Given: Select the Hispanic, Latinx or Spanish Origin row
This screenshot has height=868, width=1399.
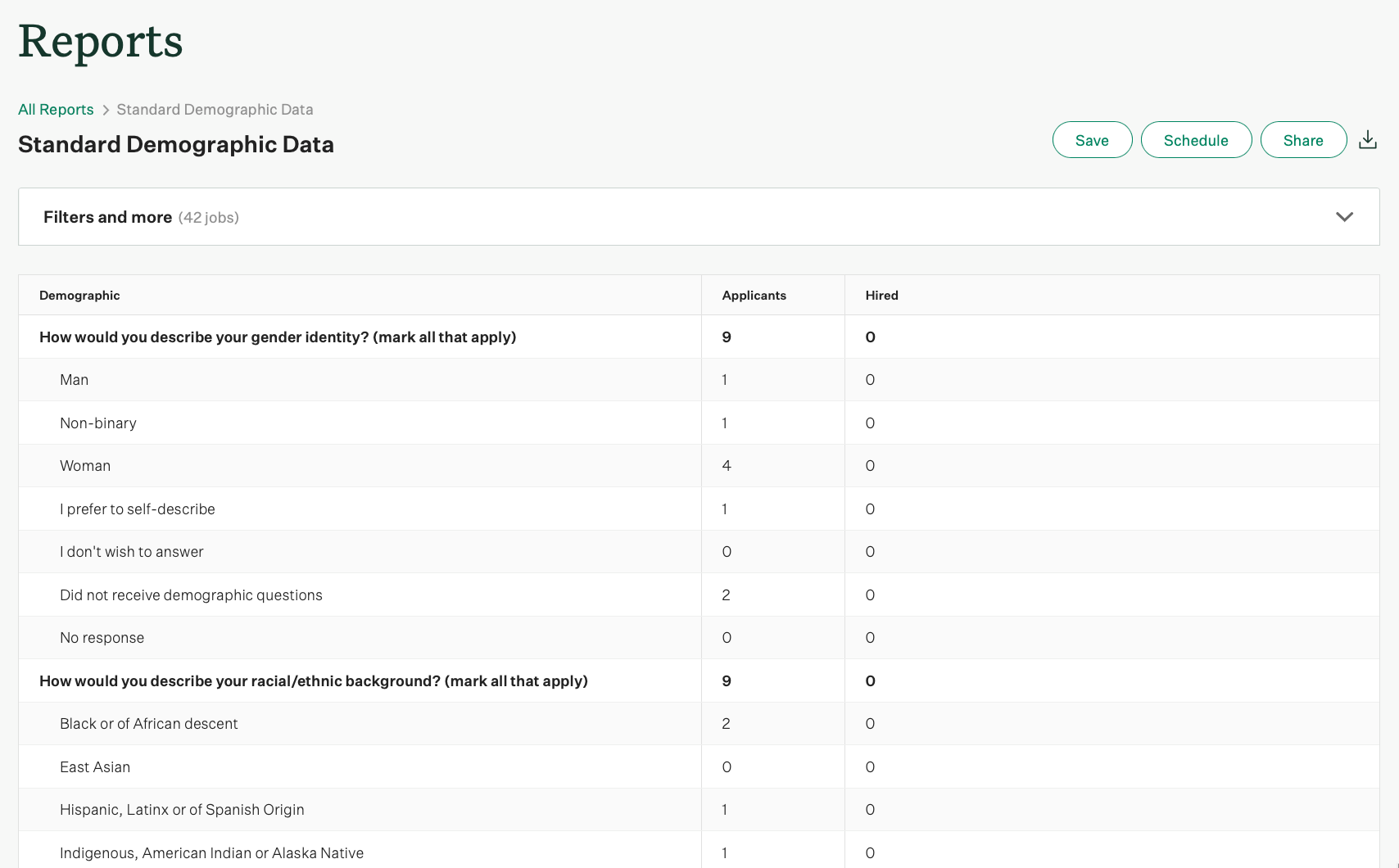Looking at the screenshot, I should [182, 809].
